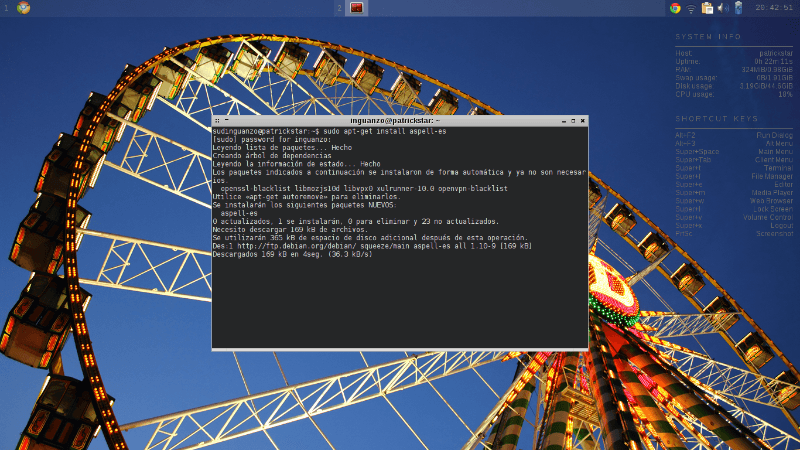Screen dimensions: 800x450
Task: Switch to workspace number 1
Action: (x=6, y=8)
